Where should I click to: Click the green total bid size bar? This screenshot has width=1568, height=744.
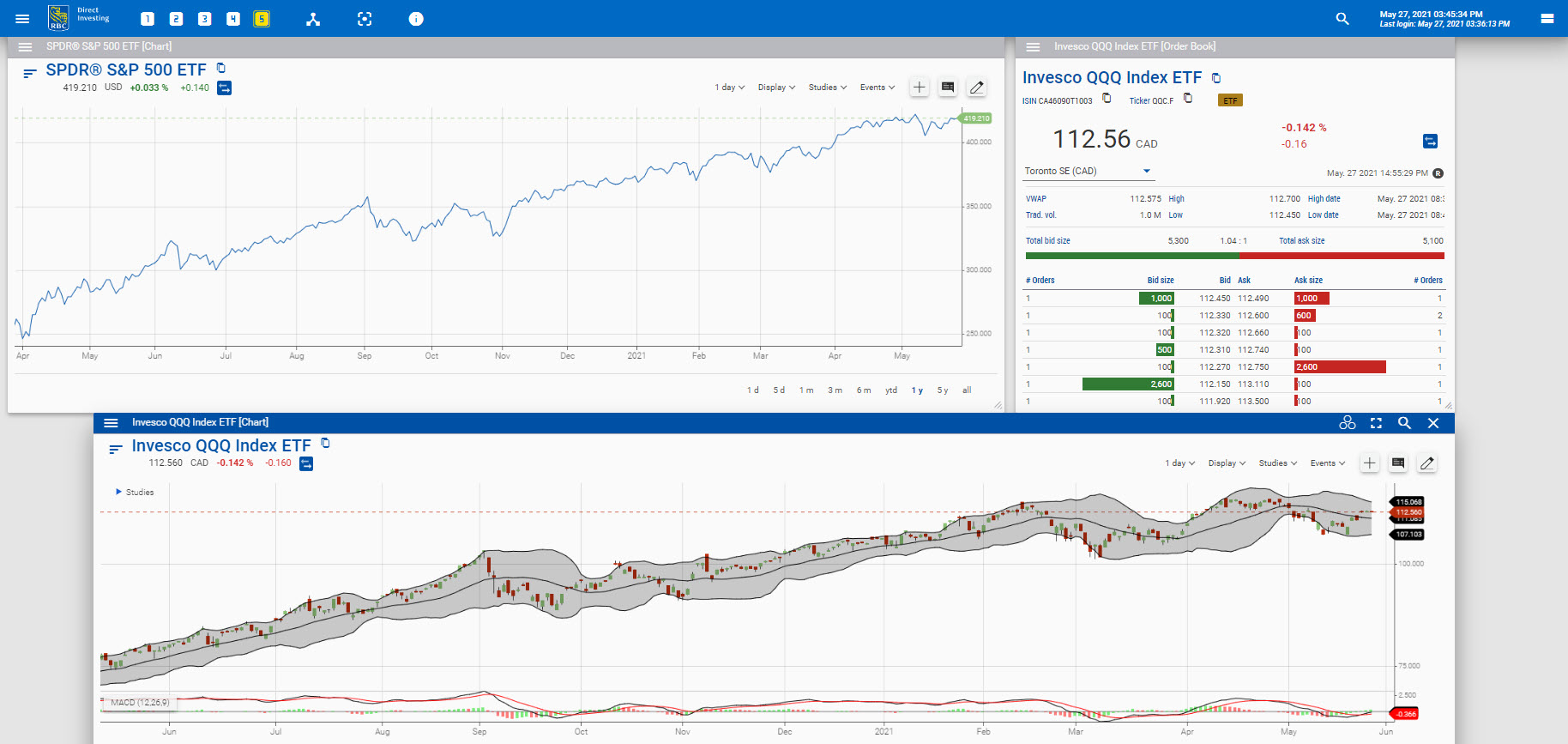click(1132, 256)
